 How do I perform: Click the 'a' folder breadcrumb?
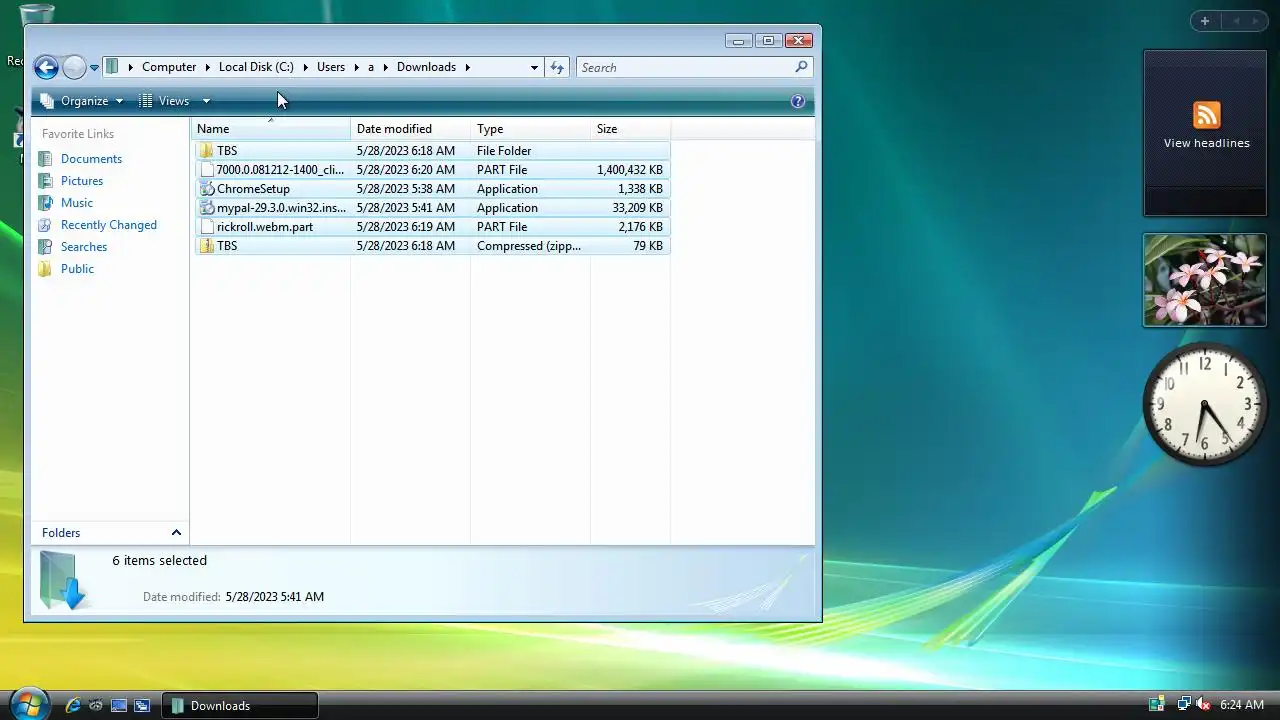click(371, 67)
